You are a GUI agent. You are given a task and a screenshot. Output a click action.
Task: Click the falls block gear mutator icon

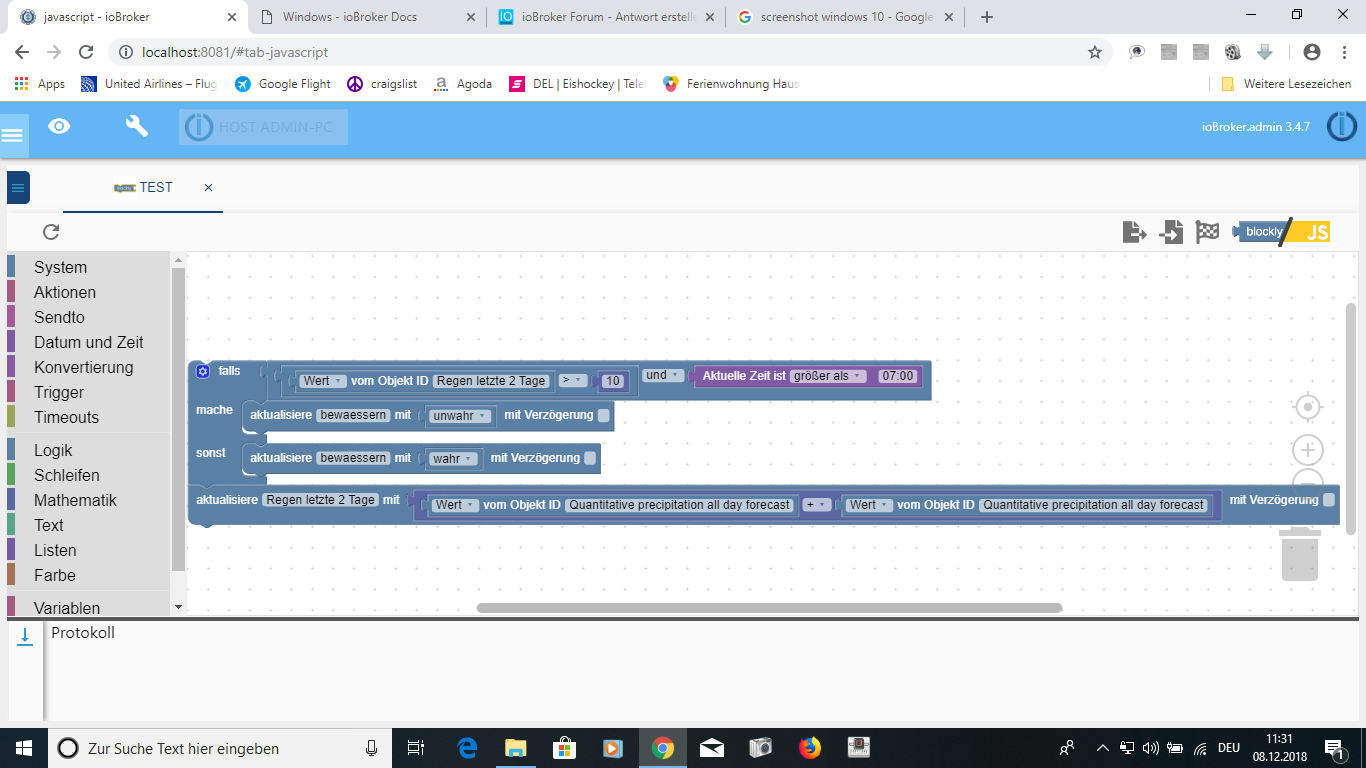tap(203, 371)
